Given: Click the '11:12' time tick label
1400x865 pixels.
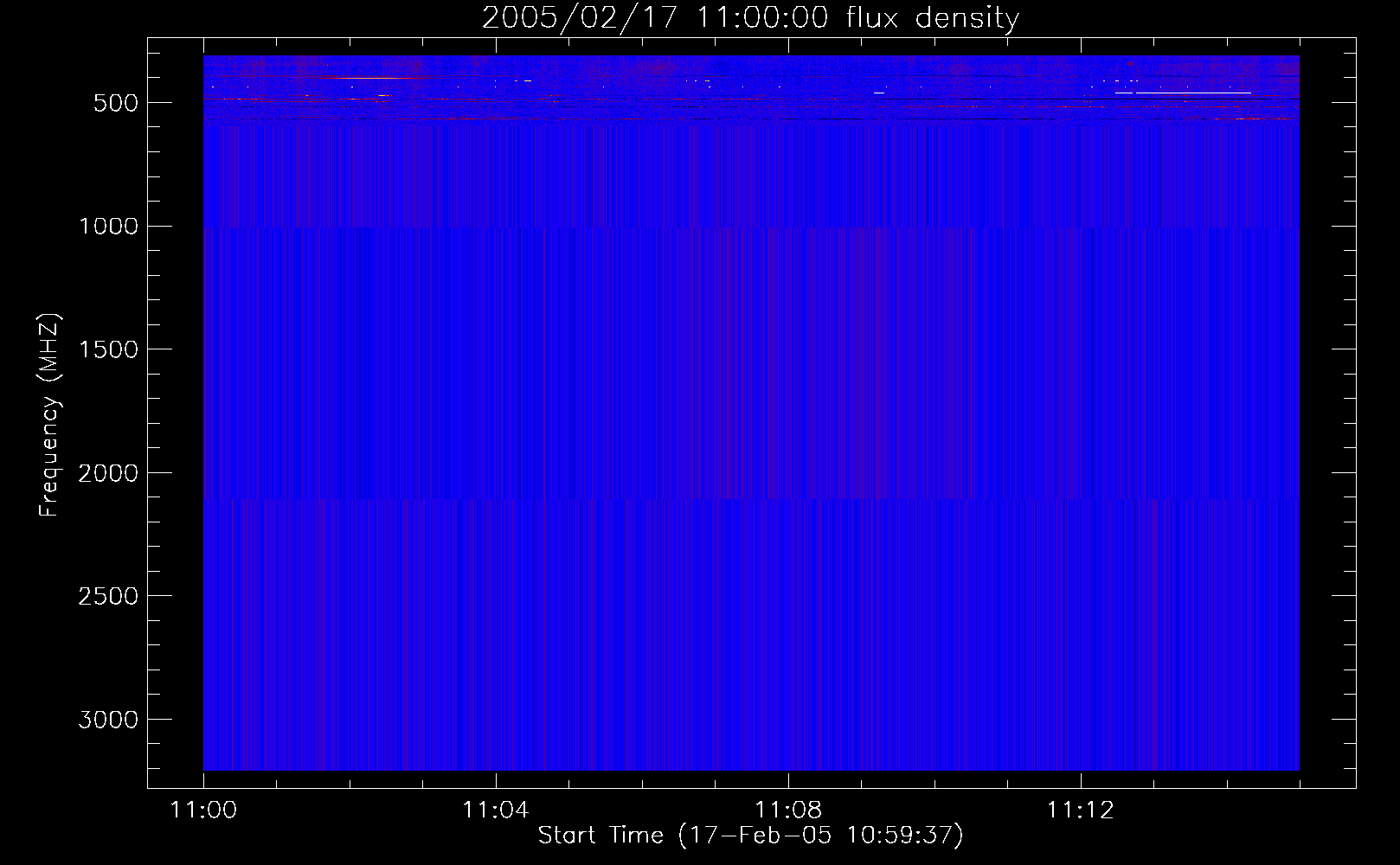Looking at the screenshot, I should (x=1081, y=811).
